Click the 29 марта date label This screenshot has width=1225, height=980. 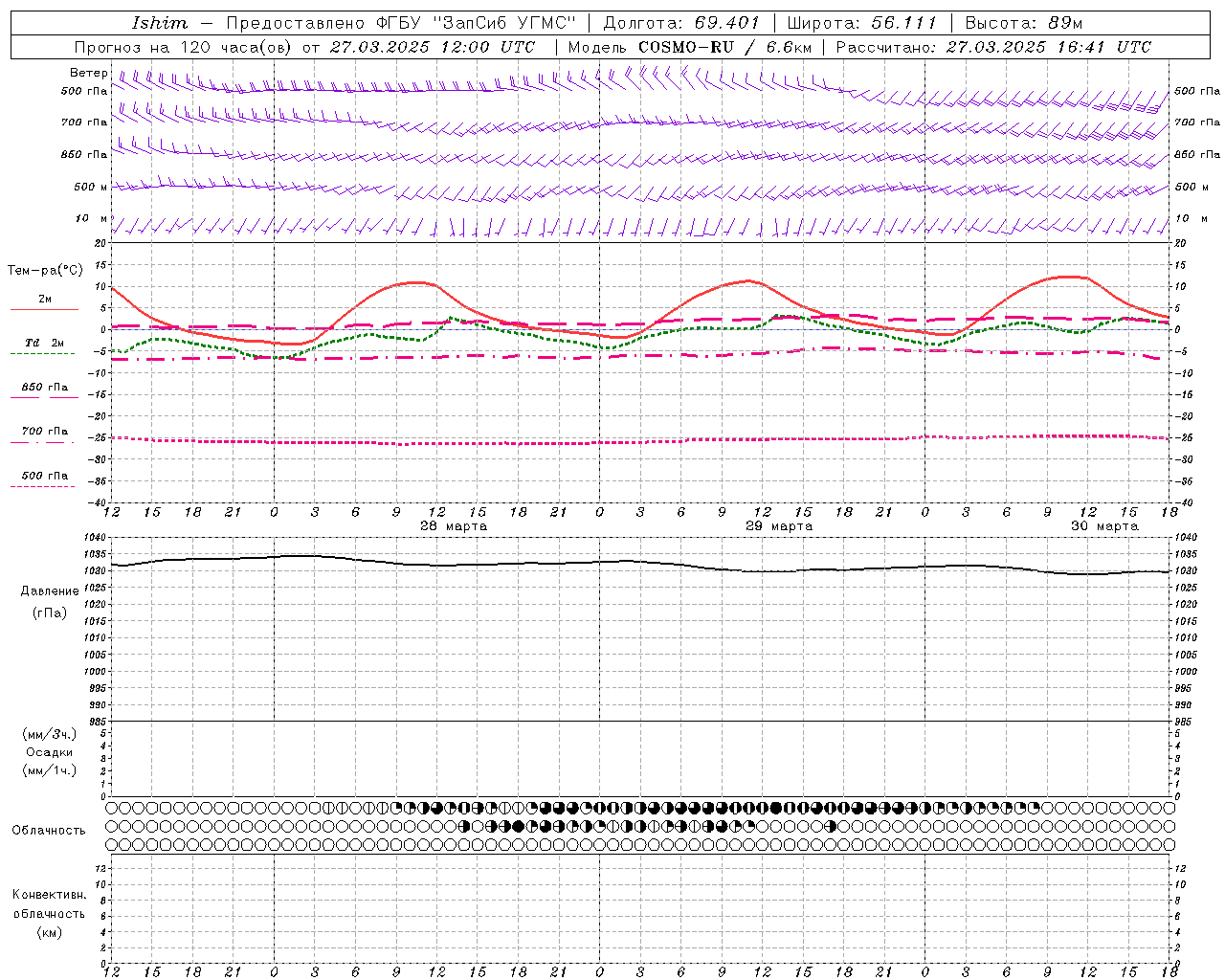pos(779,526)
